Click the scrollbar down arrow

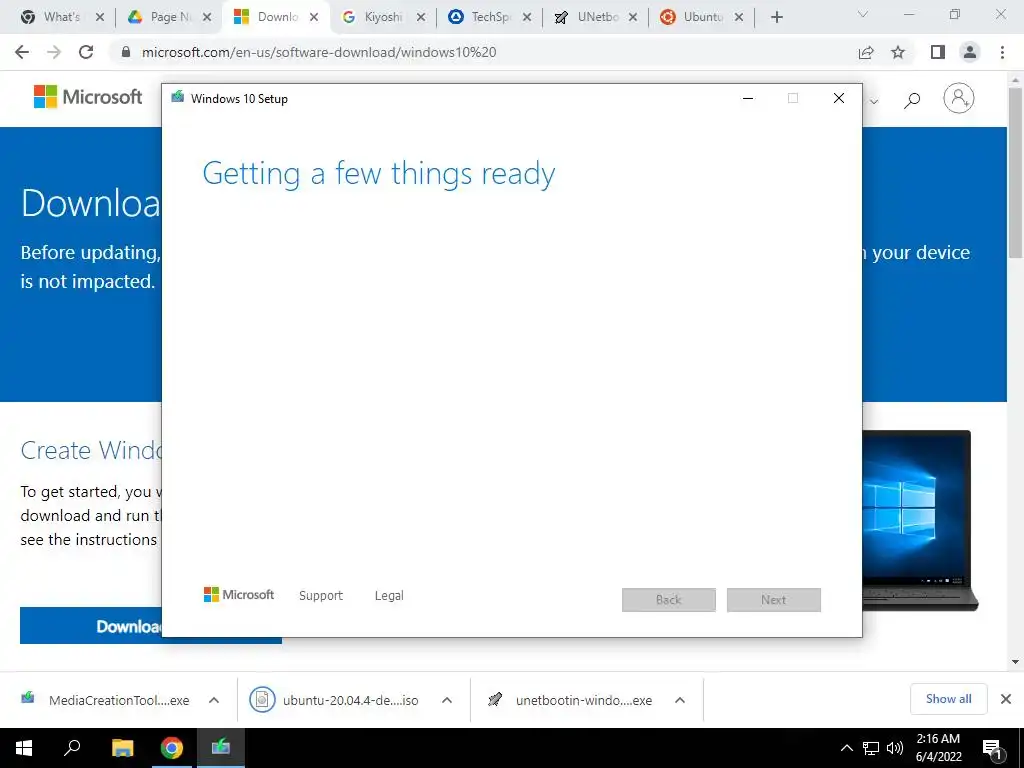click(1015, 662)
